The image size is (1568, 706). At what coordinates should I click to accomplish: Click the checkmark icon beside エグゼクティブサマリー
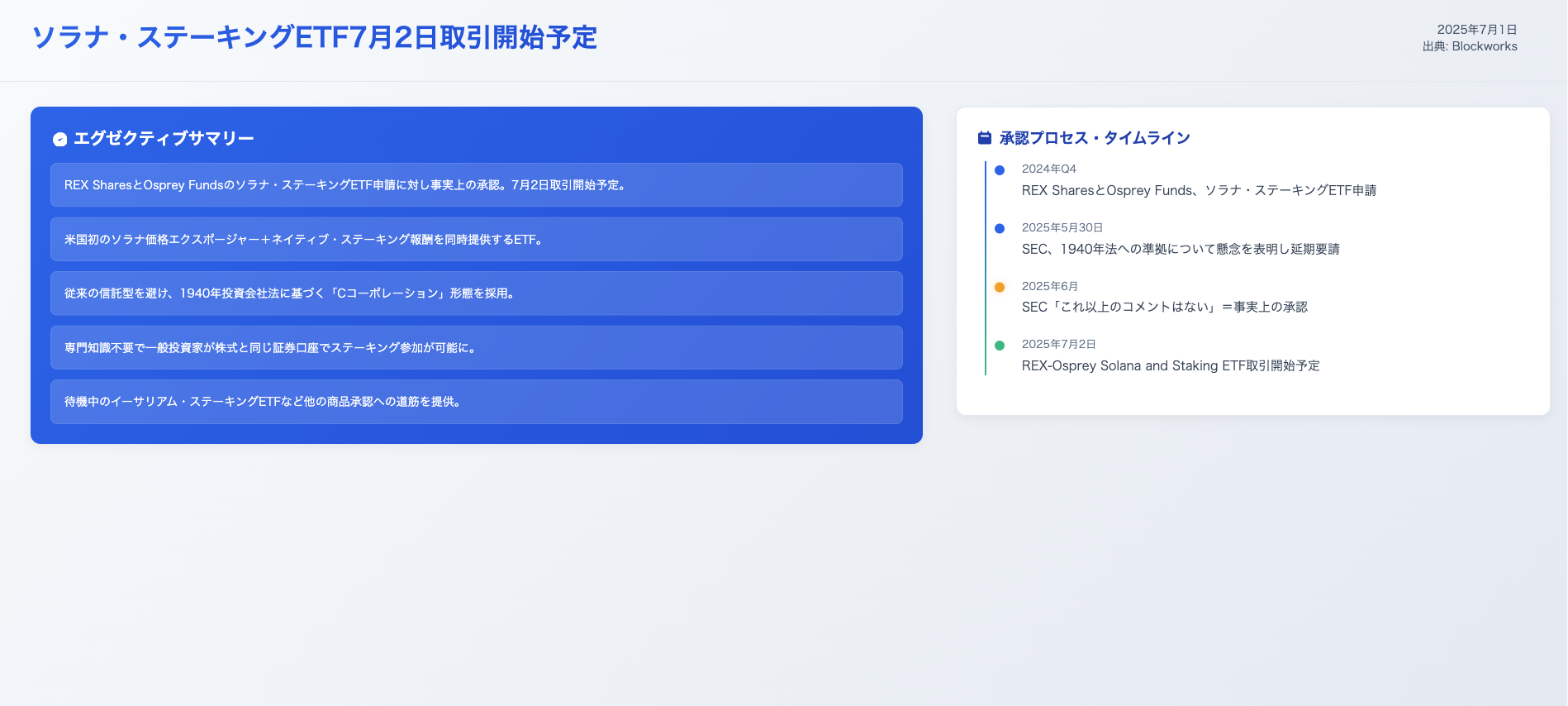pos(59,139)
